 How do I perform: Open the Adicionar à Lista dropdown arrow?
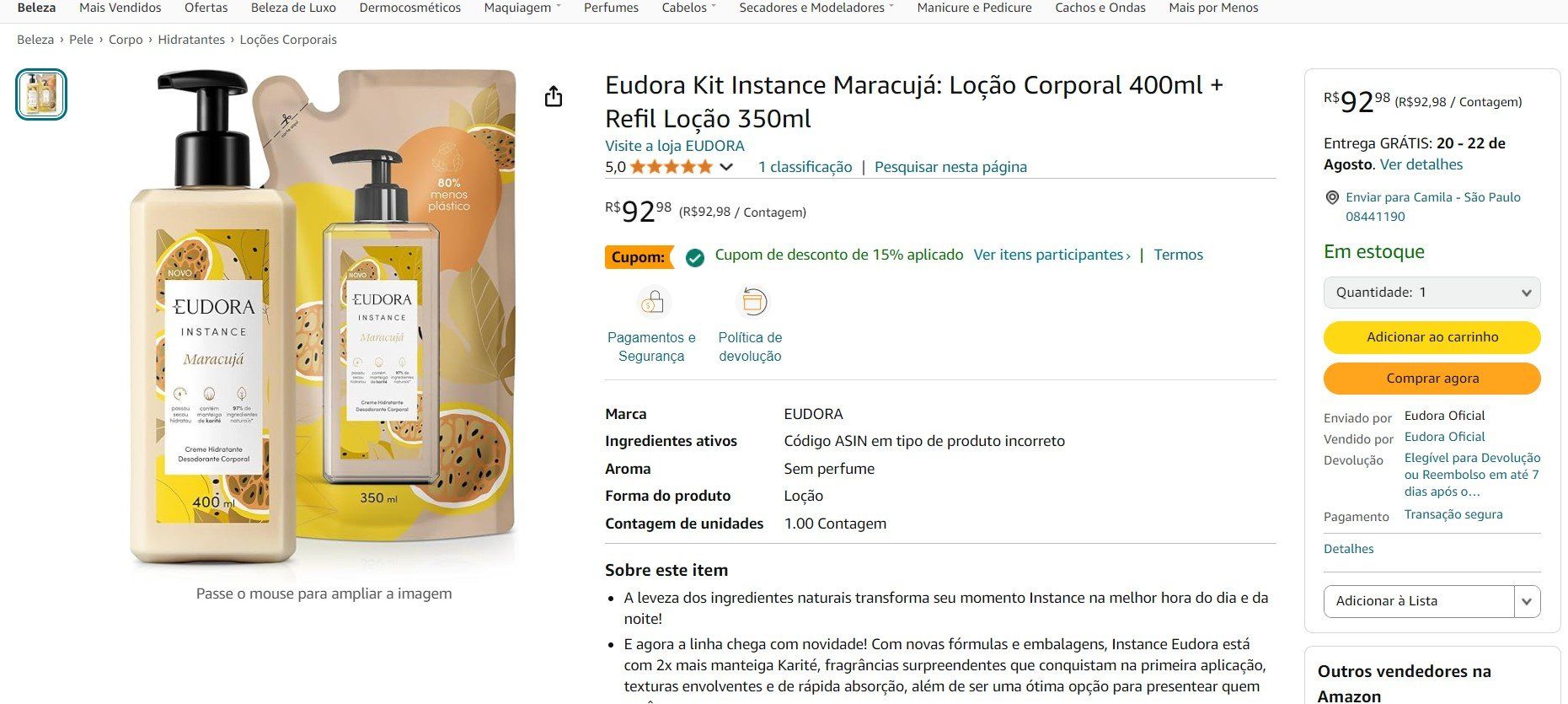pyautogui.click(x=1527, y=601)
